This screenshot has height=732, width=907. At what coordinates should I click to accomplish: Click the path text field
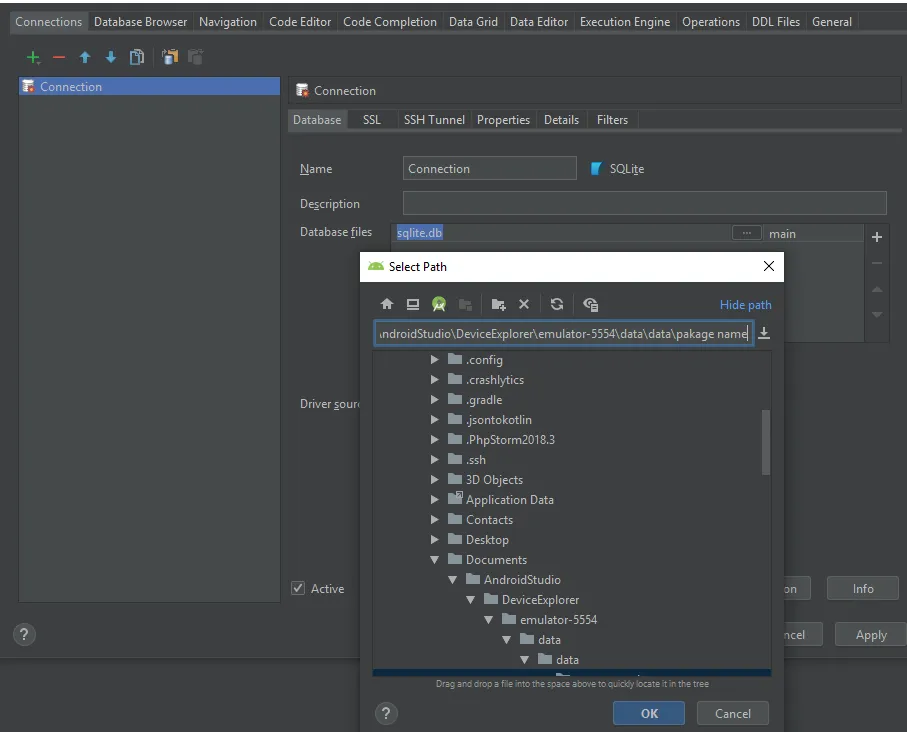pos(563,334)
